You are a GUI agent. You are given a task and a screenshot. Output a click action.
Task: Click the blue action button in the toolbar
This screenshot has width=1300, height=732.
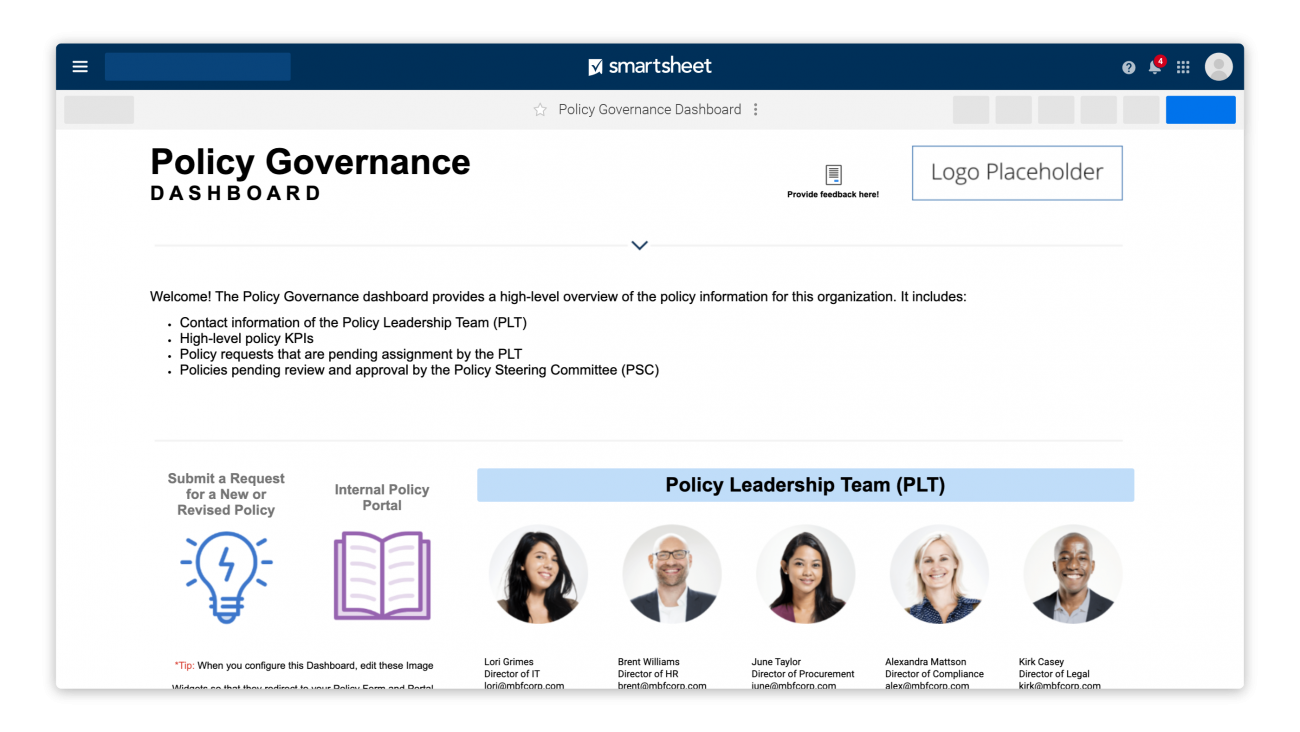point(1200,109)
